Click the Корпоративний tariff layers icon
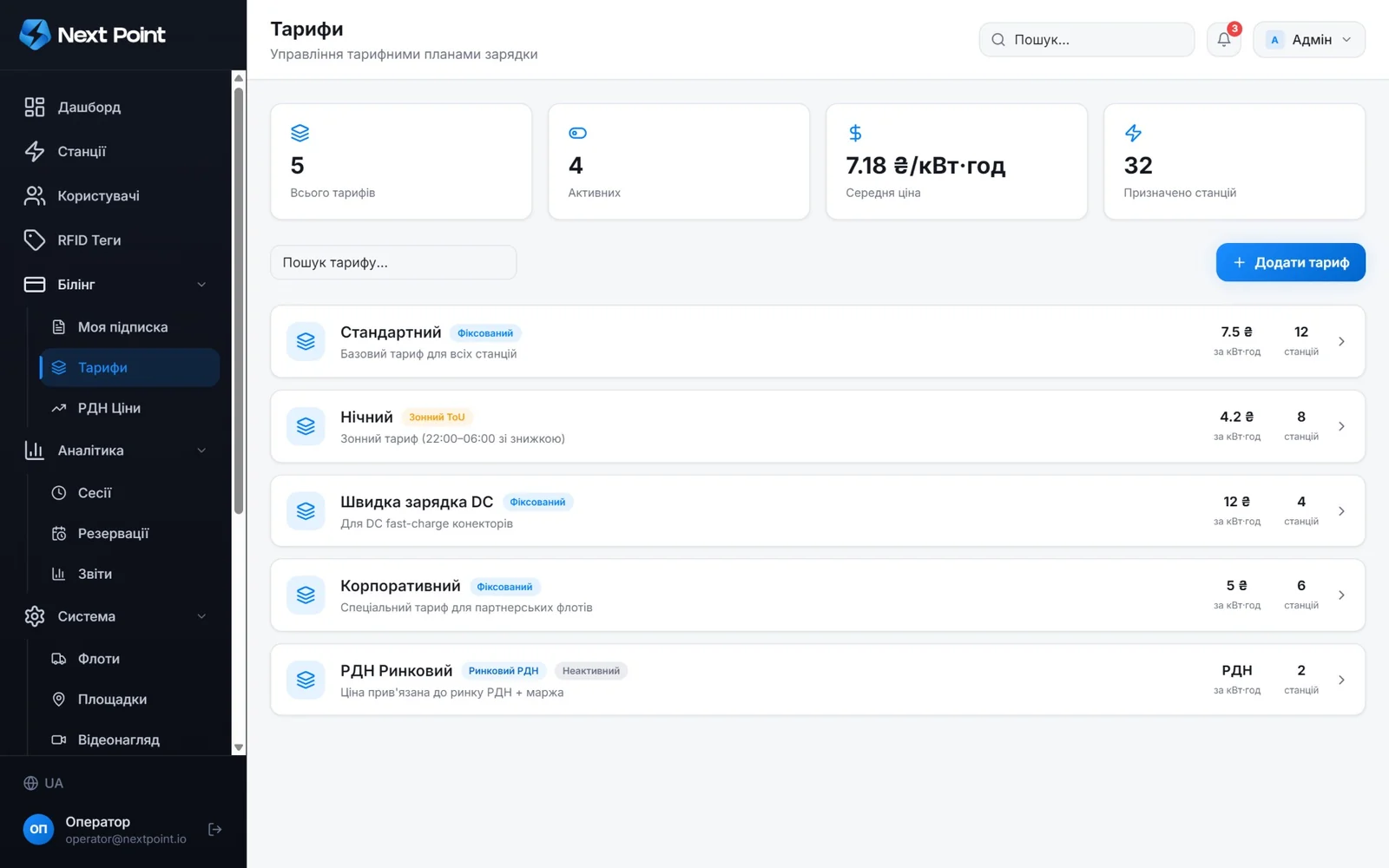1389x868 pixels. (306, 595)
